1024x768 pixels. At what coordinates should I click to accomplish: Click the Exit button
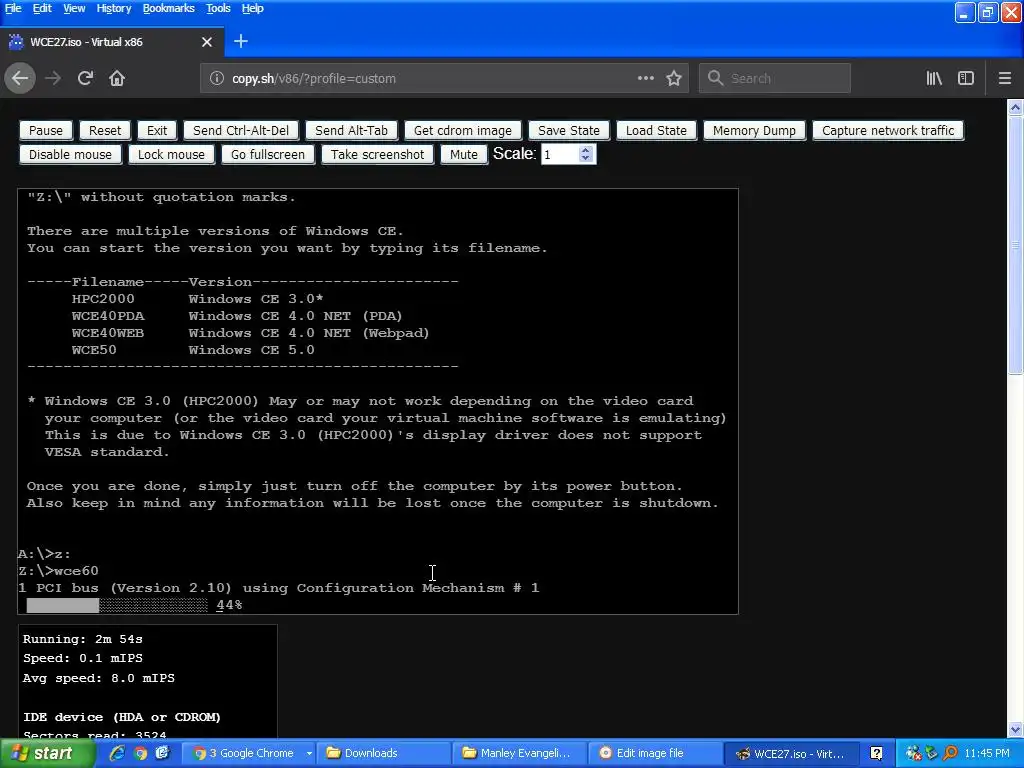pos(157,131)
